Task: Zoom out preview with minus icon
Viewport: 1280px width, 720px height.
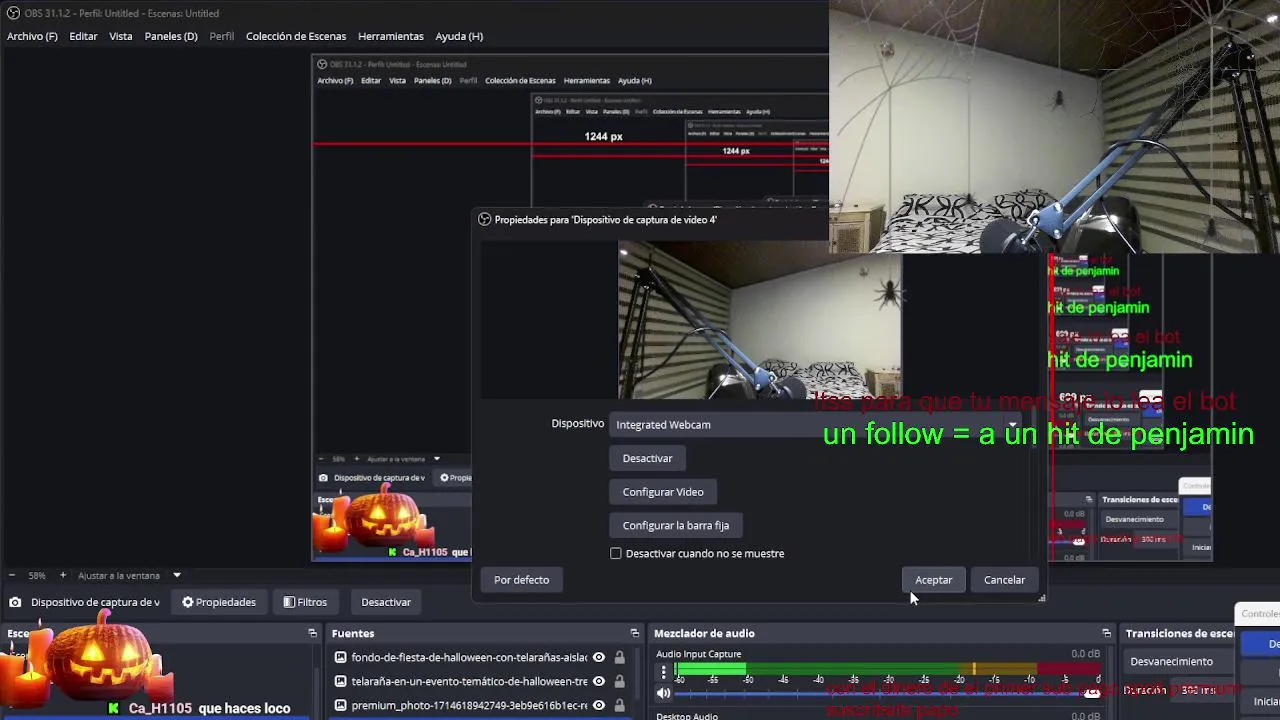Action: click(11, 575)
